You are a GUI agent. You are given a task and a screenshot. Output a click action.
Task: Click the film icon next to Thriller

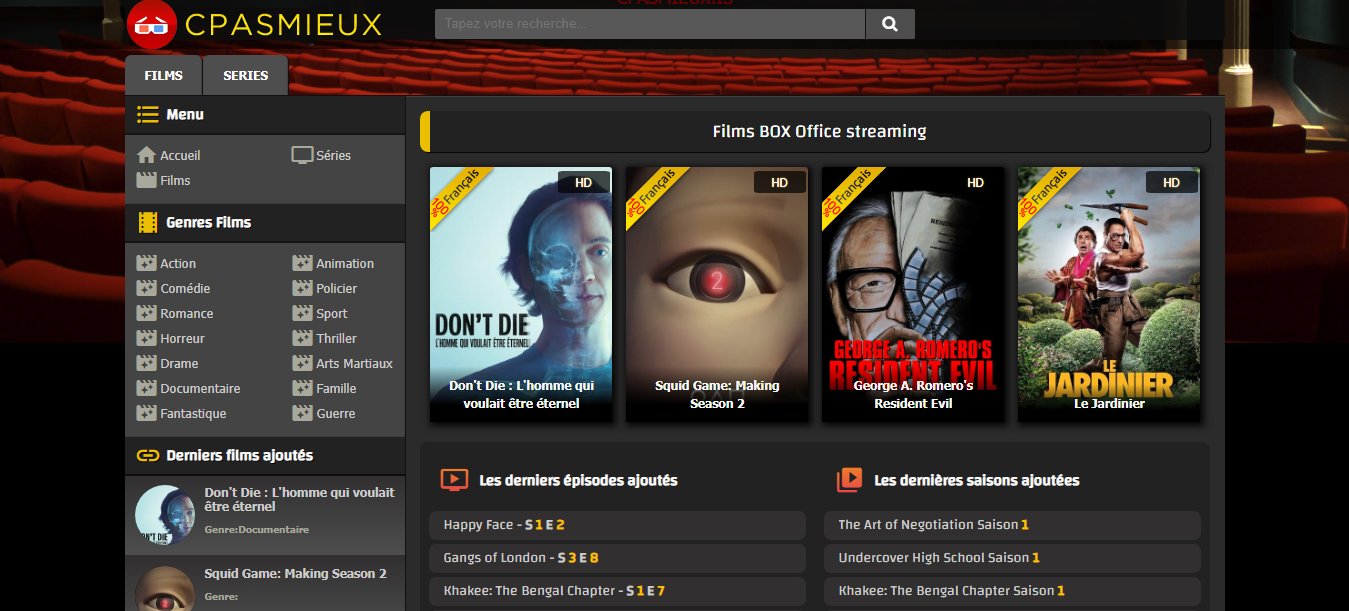point(302,338)
